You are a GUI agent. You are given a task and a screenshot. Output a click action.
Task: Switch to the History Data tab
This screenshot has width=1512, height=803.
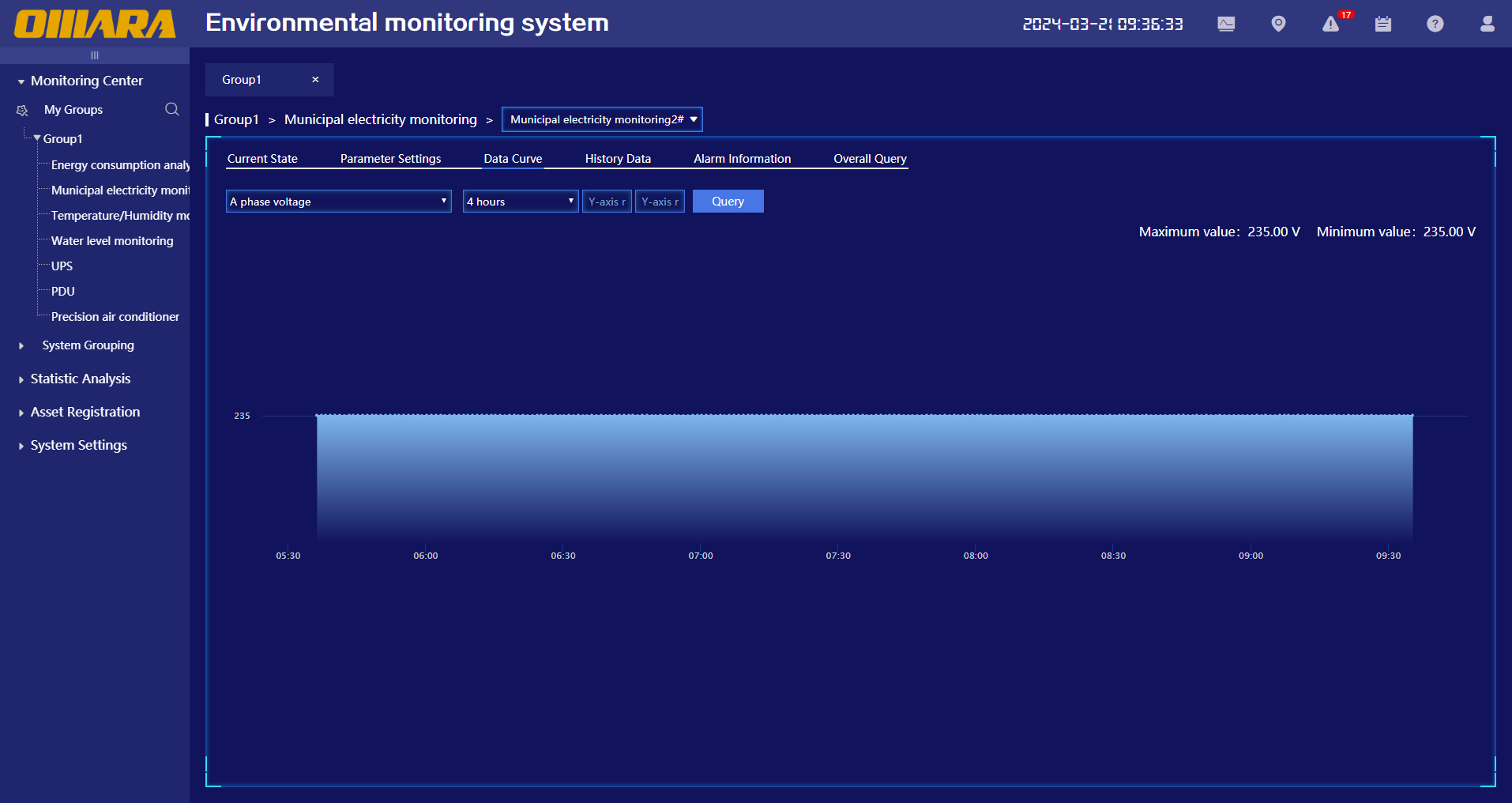[x=618, y=159]
